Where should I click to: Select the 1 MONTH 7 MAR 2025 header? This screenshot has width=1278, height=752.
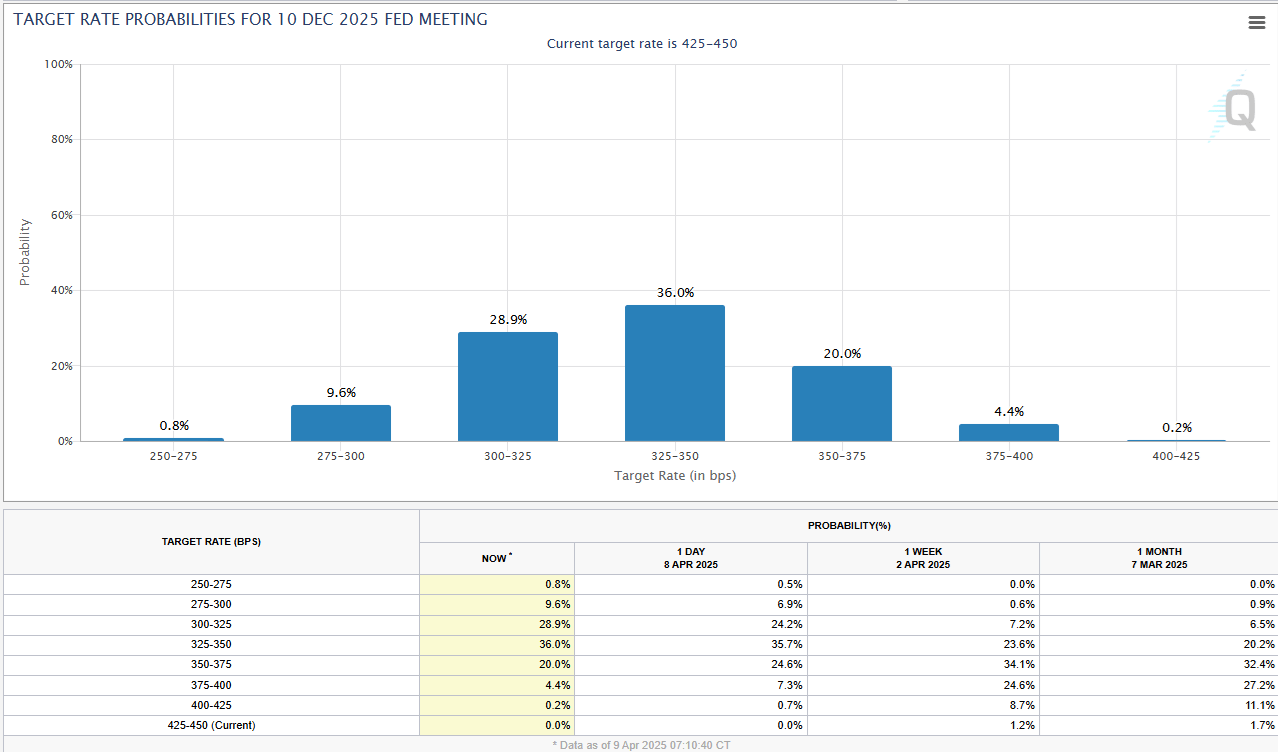[x=1158, y=558]
